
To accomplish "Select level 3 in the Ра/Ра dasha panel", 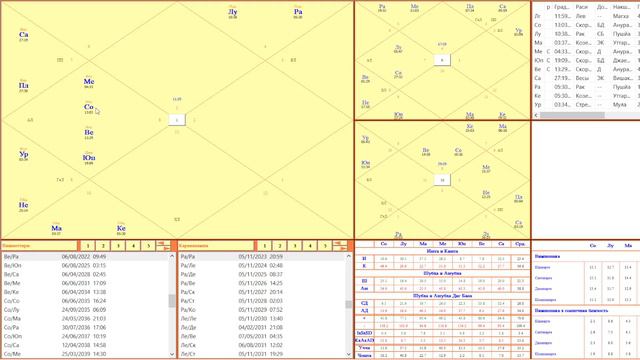I will point(295,246).
